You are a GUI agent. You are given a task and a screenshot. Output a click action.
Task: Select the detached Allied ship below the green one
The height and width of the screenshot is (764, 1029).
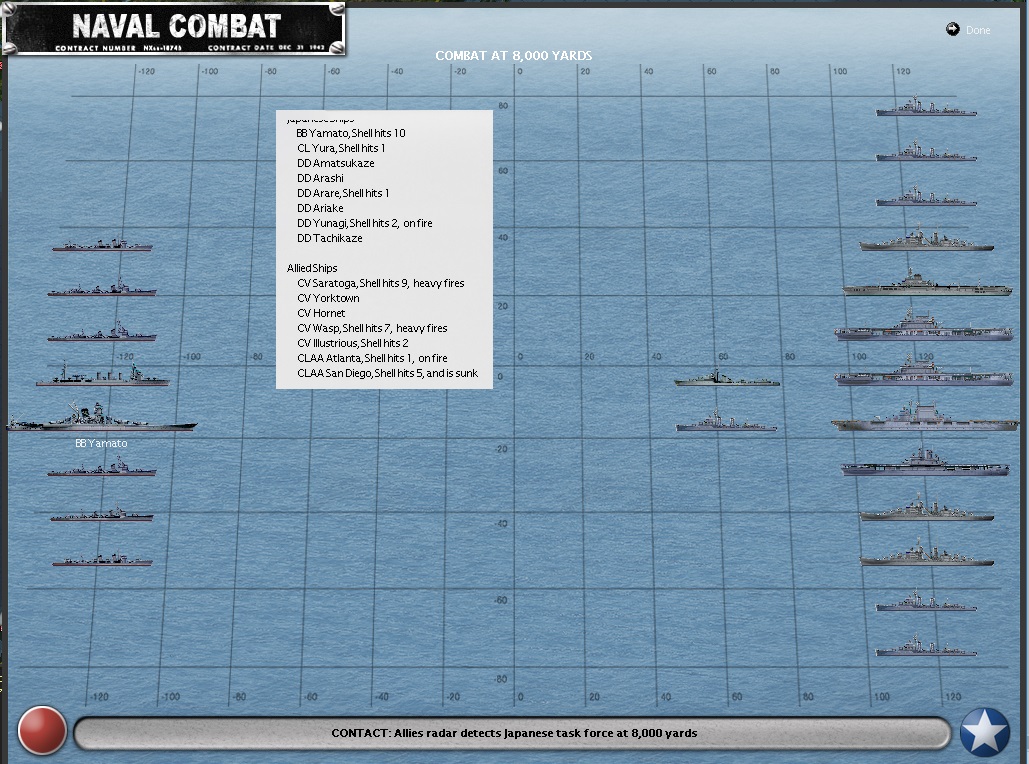[x=726, y=422]
